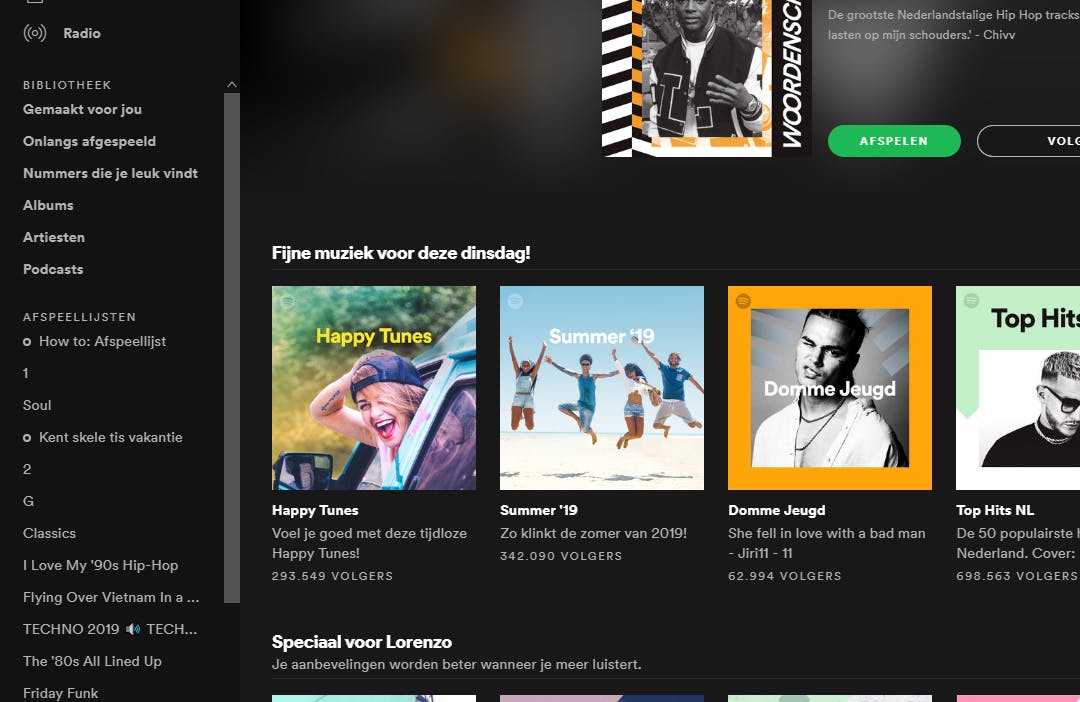This screenshot has width=1080, height=702.
Task: Click '62.994 VOLGERS' under Domme Jeugd
Action: [785, 576]
